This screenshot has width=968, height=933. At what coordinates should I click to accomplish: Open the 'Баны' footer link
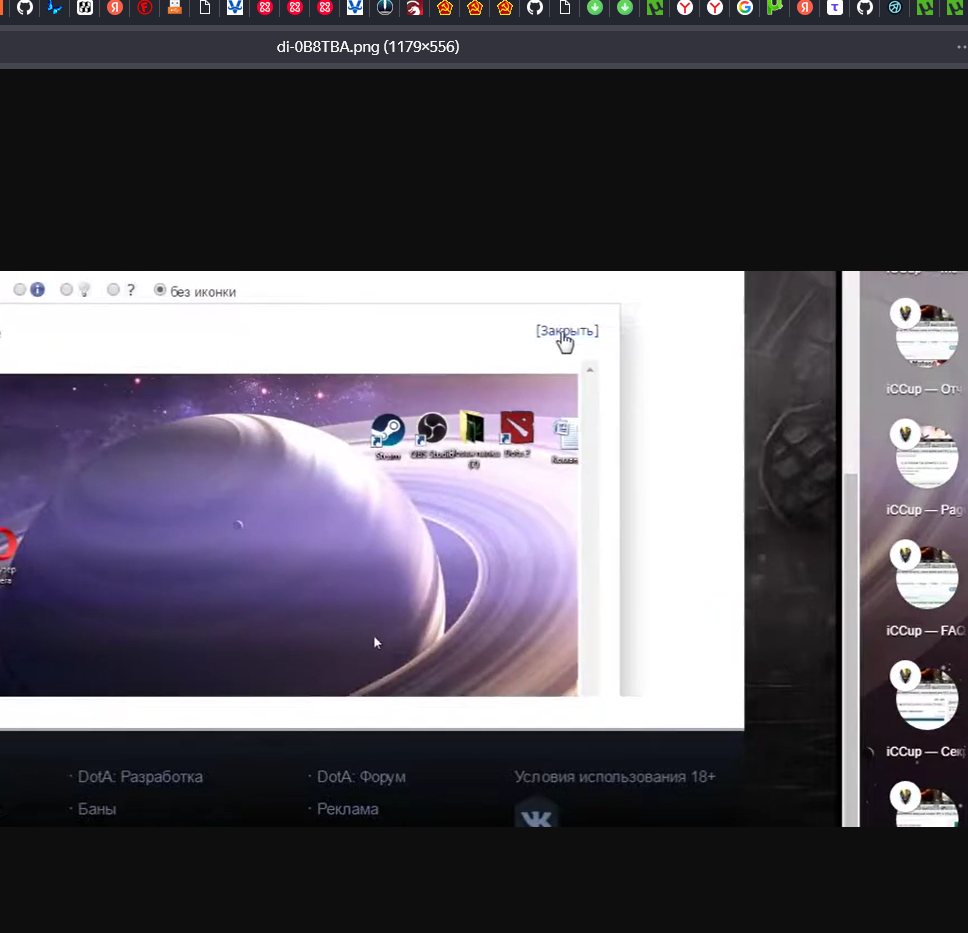[97, 809]
